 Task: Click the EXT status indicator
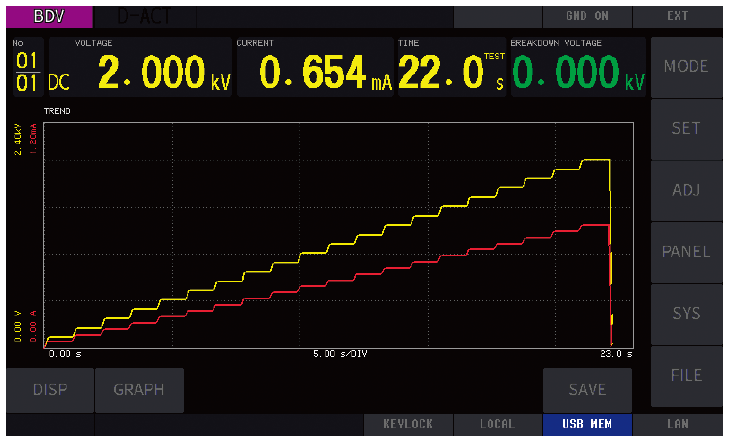678,16
